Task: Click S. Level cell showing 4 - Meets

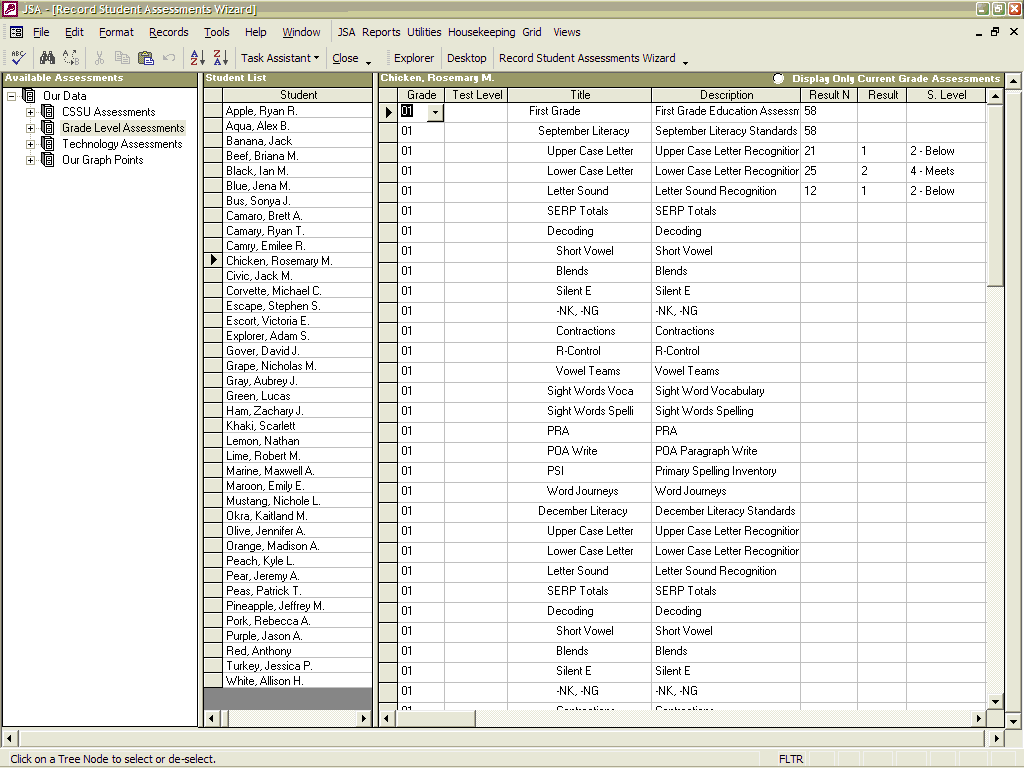Action: tap(946, 171)
